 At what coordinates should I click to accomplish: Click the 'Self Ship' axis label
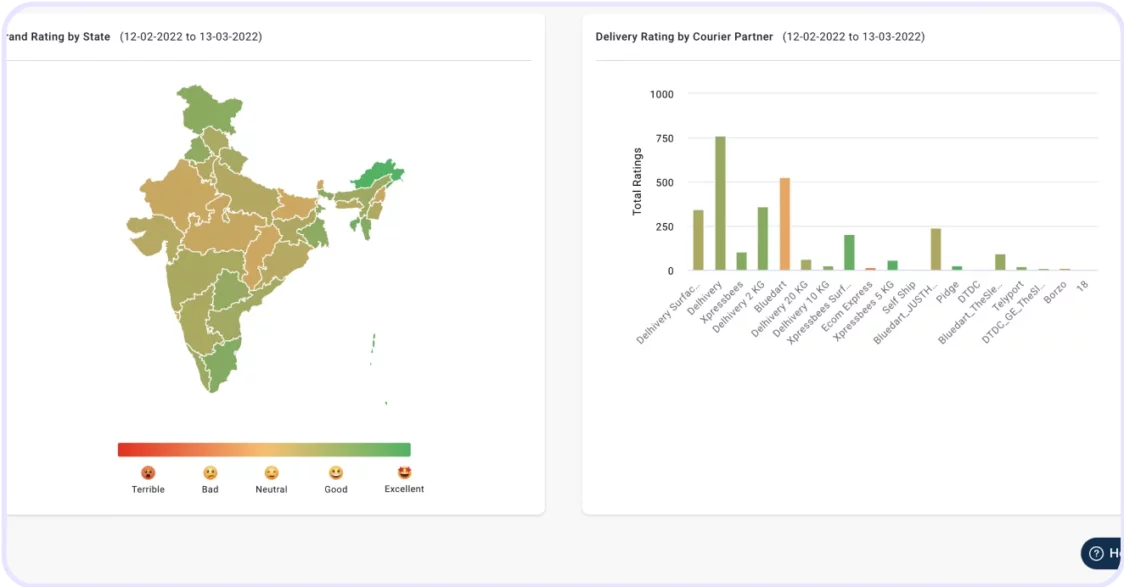899,297
